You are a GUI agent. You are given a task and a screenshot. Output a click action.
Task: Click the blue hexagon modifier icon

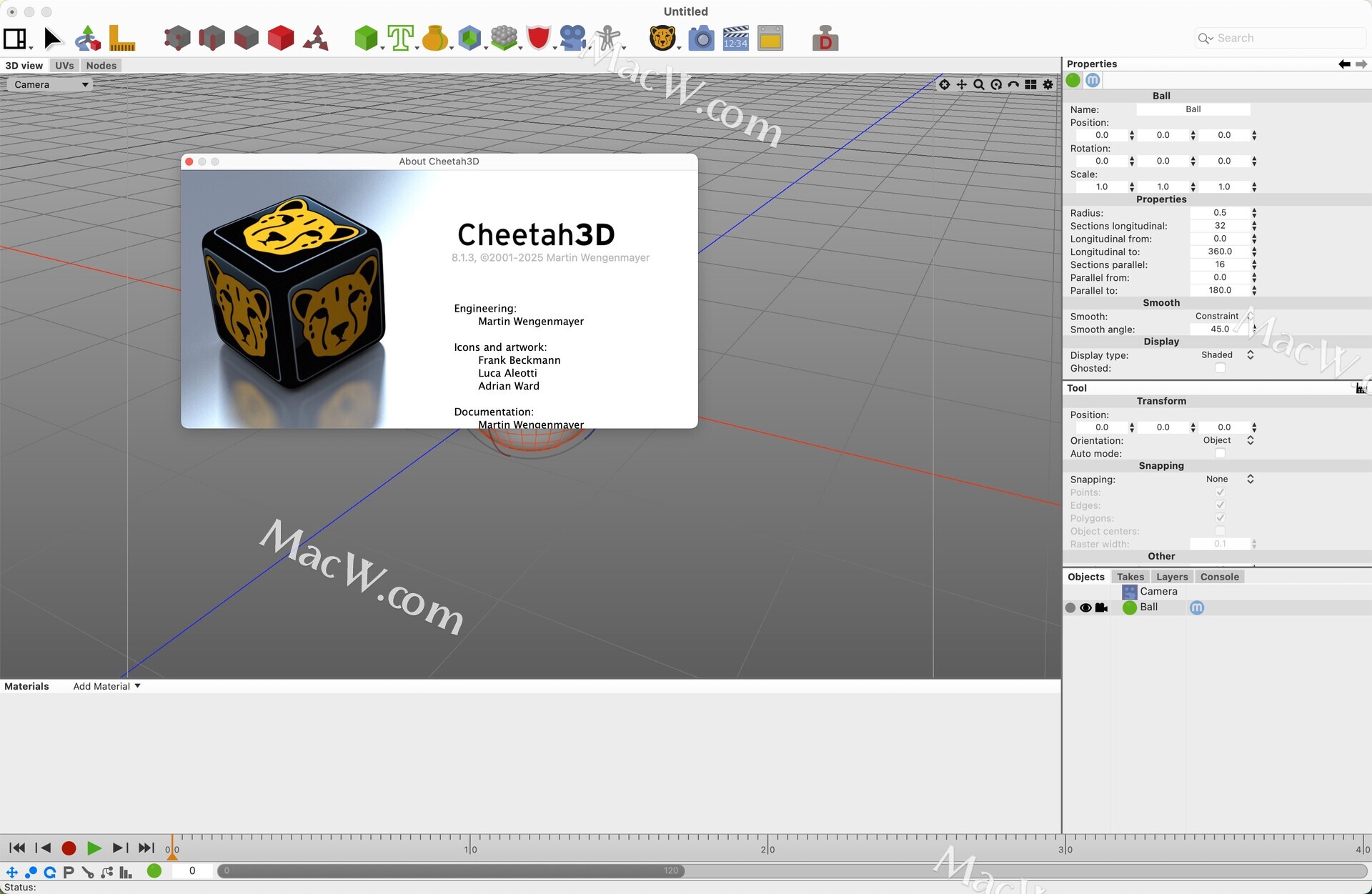[x=469, y=38]
